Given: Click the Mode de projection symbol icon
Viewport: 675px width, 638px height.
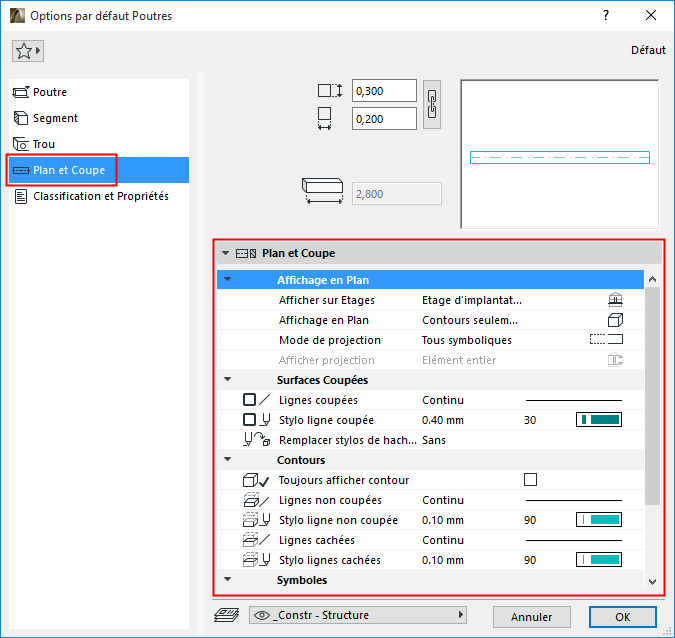Looking at the screenshot, I should 606,340.
